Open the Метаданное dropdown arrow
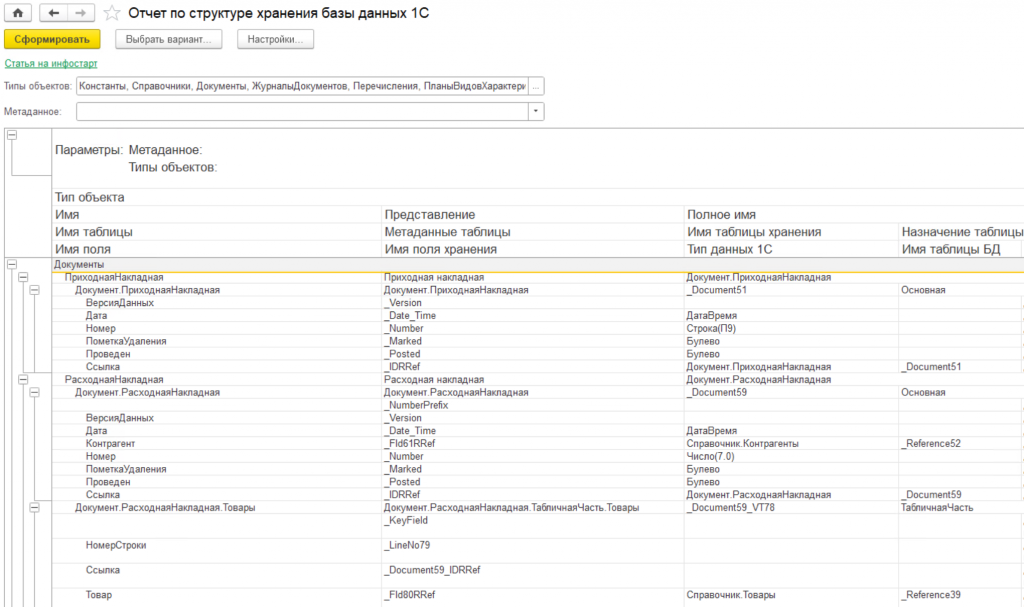This screenshot has height=607, width=1024. 536,112
